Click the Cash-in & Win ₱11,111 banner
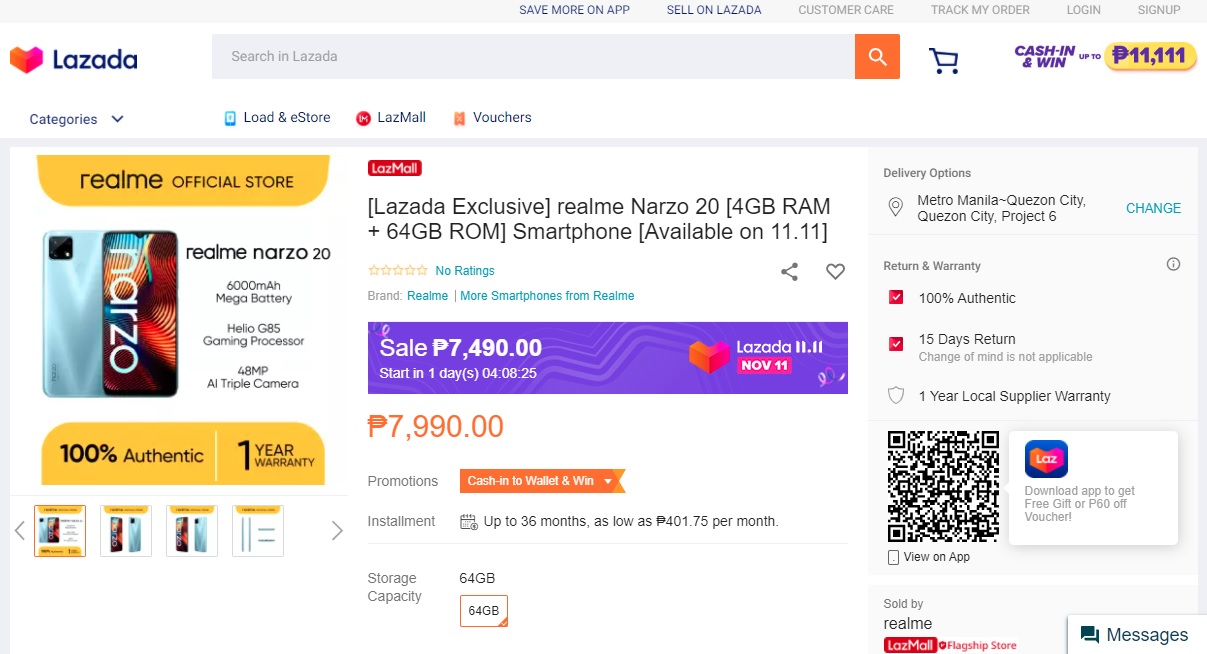This screenshot has width=1207, height=654. (x=1105, y=56)
